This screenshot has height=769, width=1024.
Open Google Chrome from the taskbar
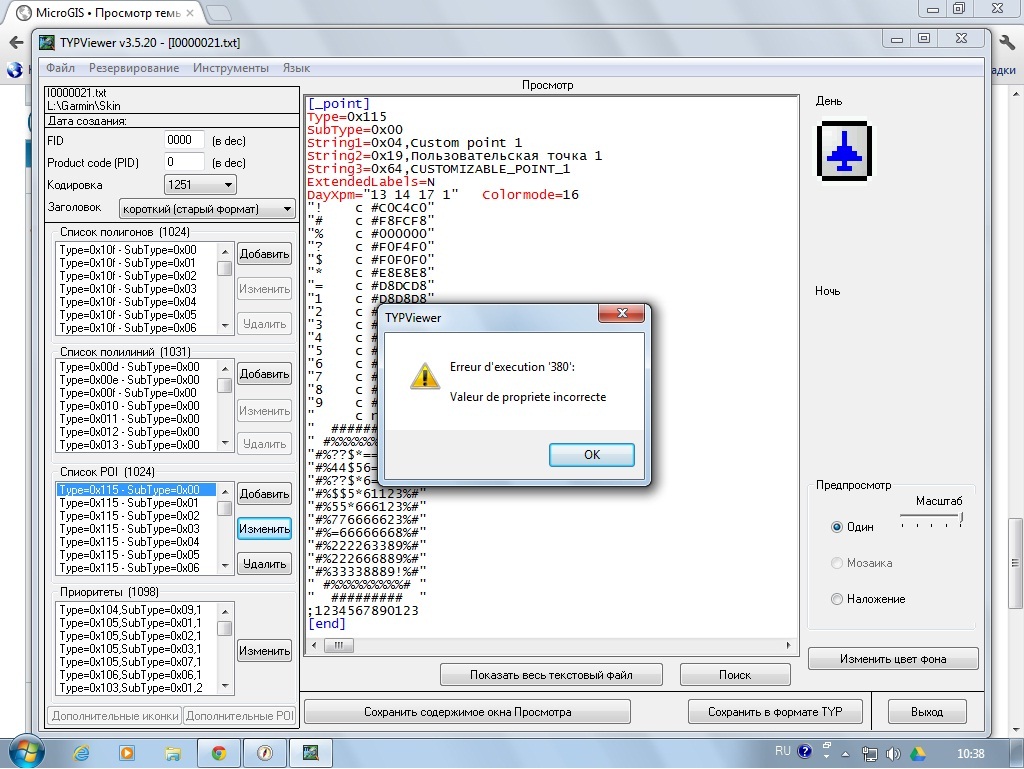pos(218,752)
